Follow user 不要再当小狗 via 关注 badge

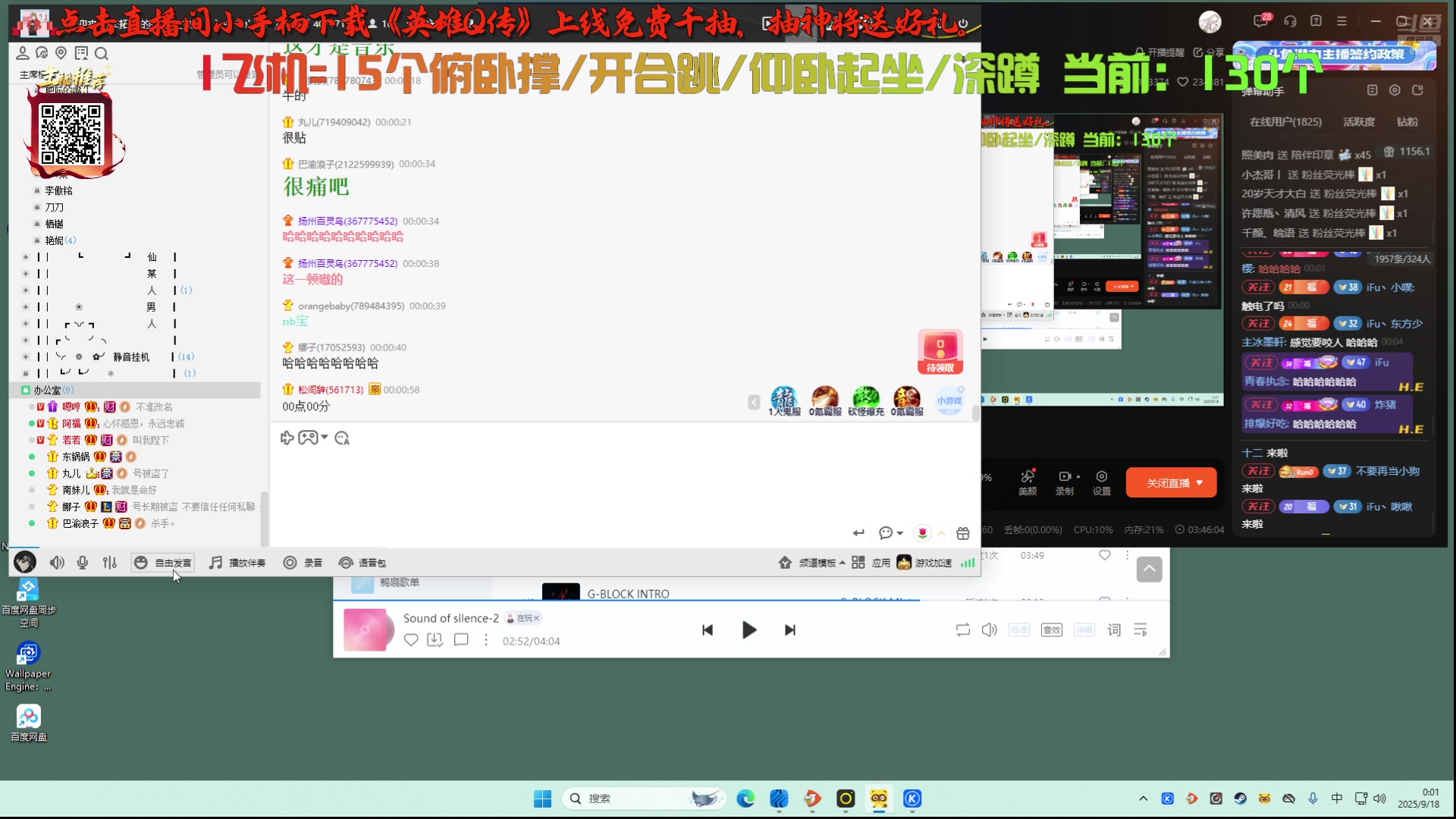[x=1259, y=472]
